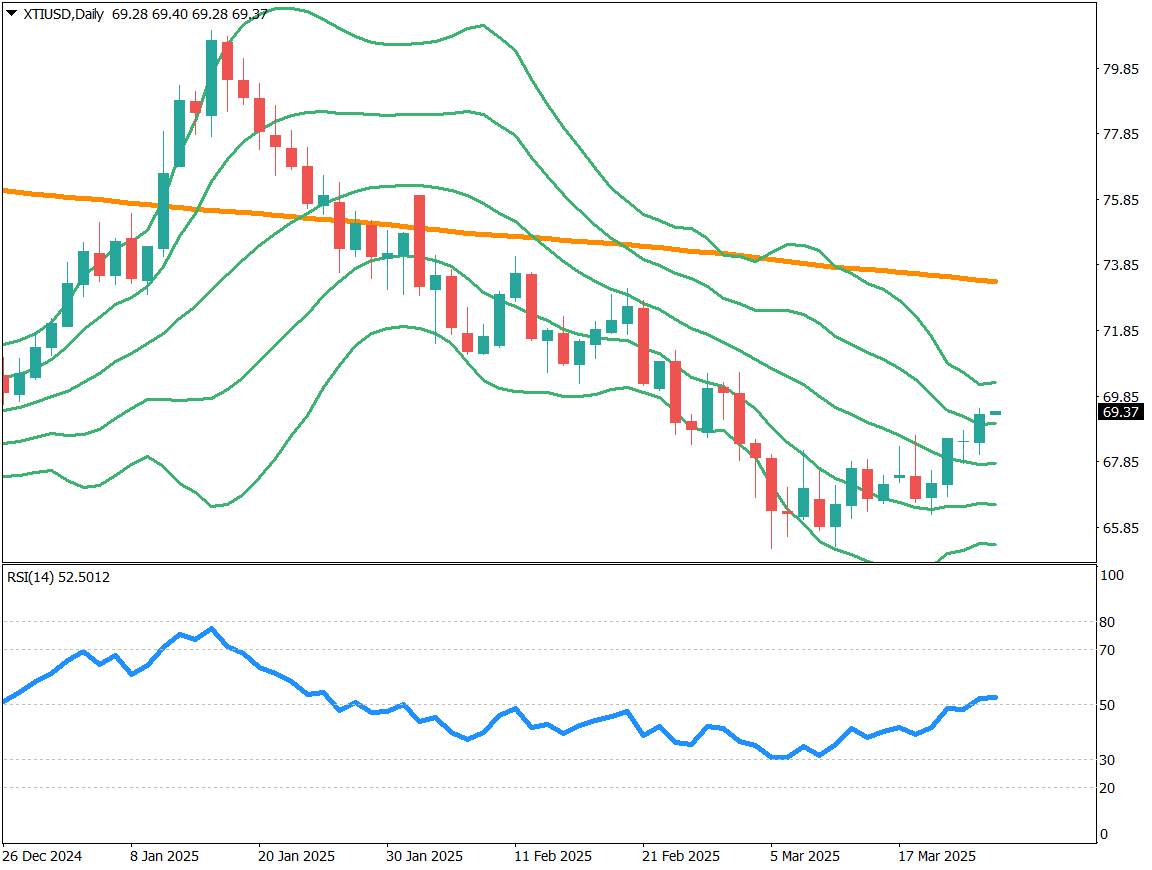Click the RSI 30 level label
The image size is (1152, 870).
tap(1109, 760)
